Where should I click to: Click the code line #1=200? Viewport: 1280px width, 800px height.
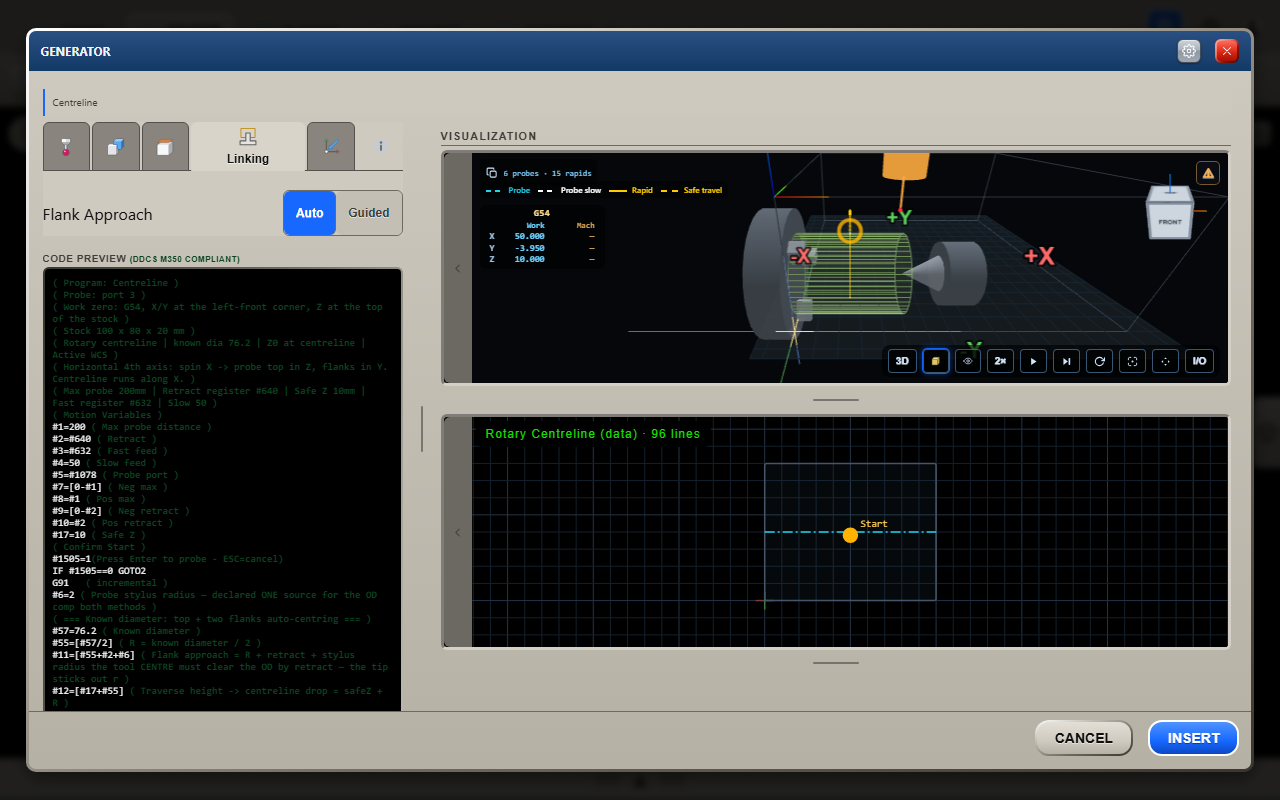click(132, 427)
